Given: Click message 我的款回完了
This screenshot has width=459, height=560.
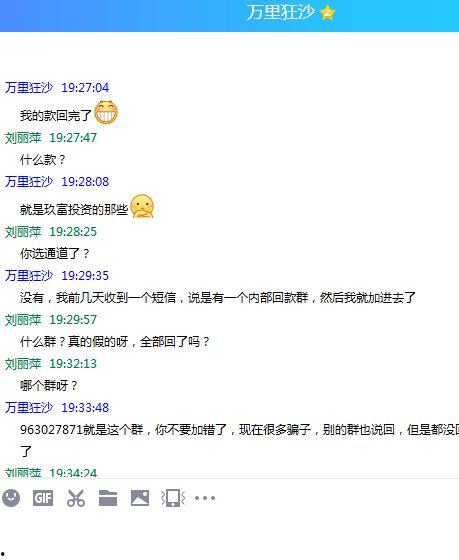Looking at the screenshot, I should [x=56, y=116].
